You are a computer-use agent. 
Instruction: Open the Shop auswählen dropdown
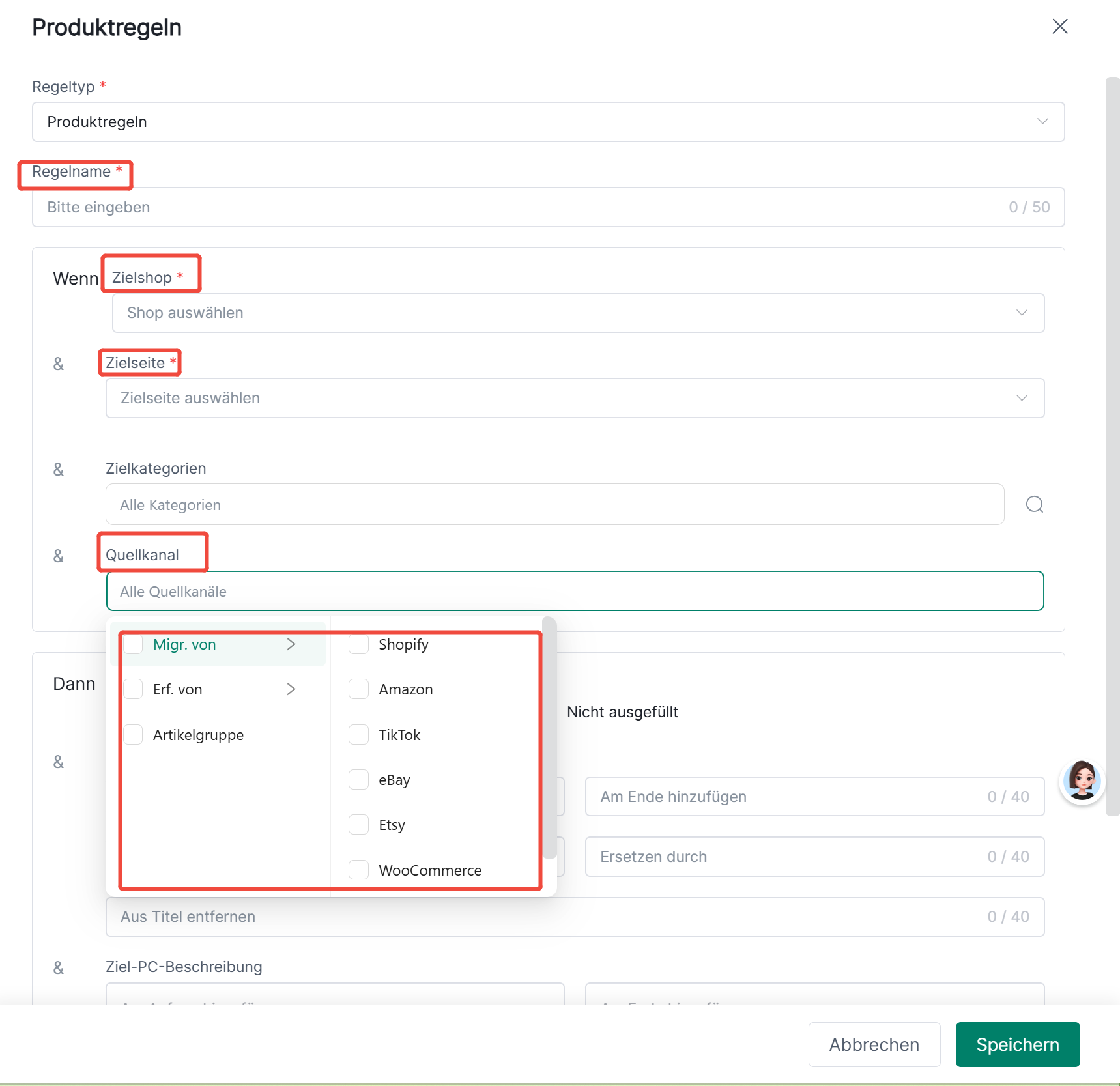[579, 313]
